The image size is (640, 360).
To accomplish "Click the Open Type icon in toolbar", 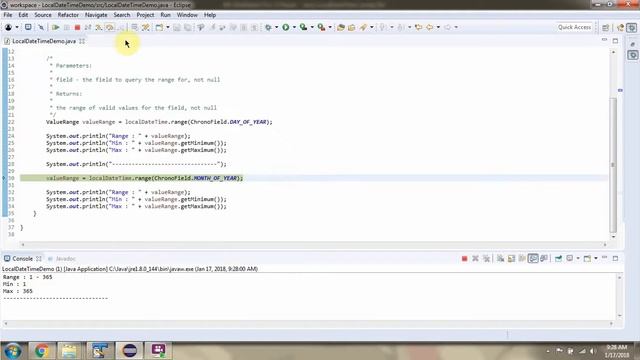I will coord(340,27).
